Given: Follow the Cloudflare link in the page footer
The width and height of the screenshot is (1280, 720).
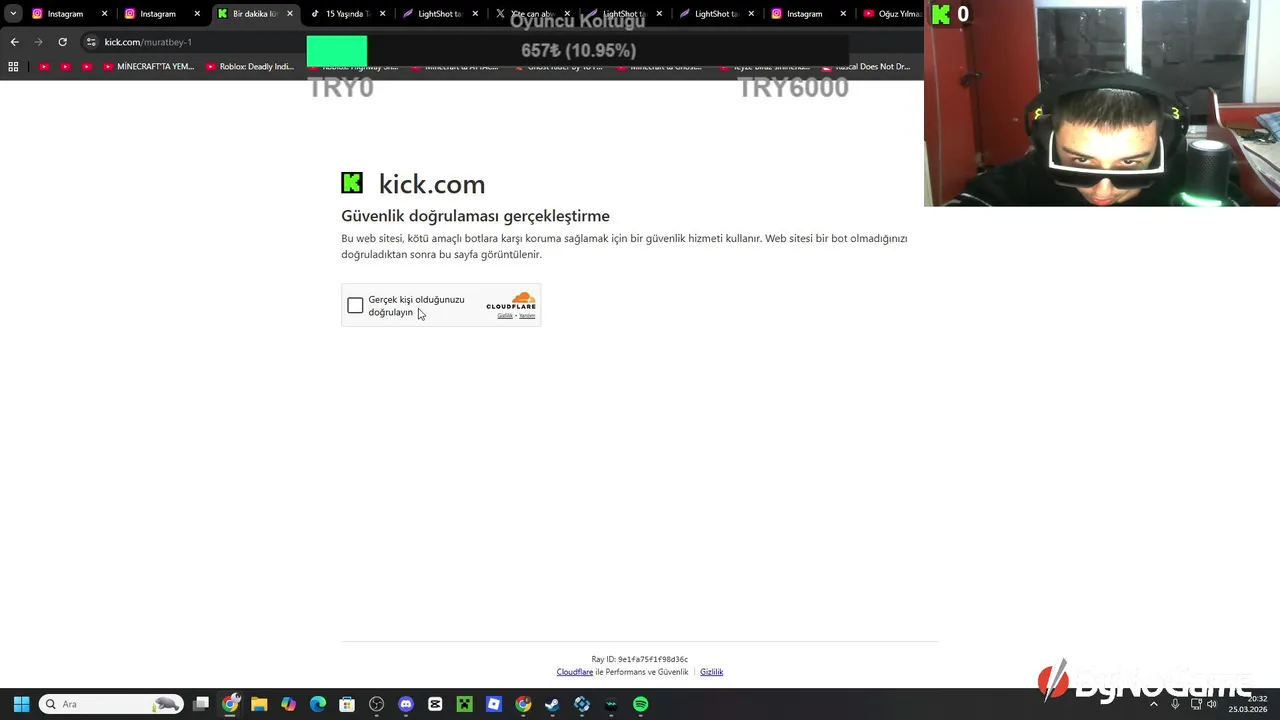Looking at the screenshot, I should [575, 672].
